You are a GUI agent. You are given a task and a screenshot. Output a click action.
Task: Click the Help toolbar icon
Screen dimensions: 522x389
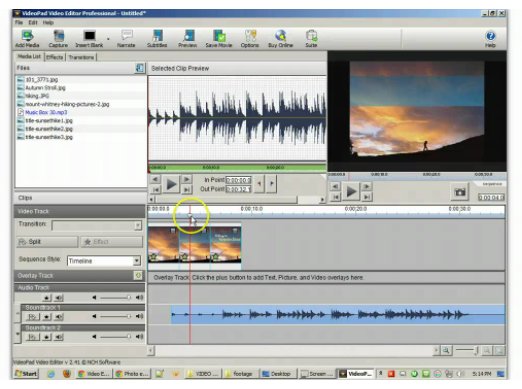(490, 39)
